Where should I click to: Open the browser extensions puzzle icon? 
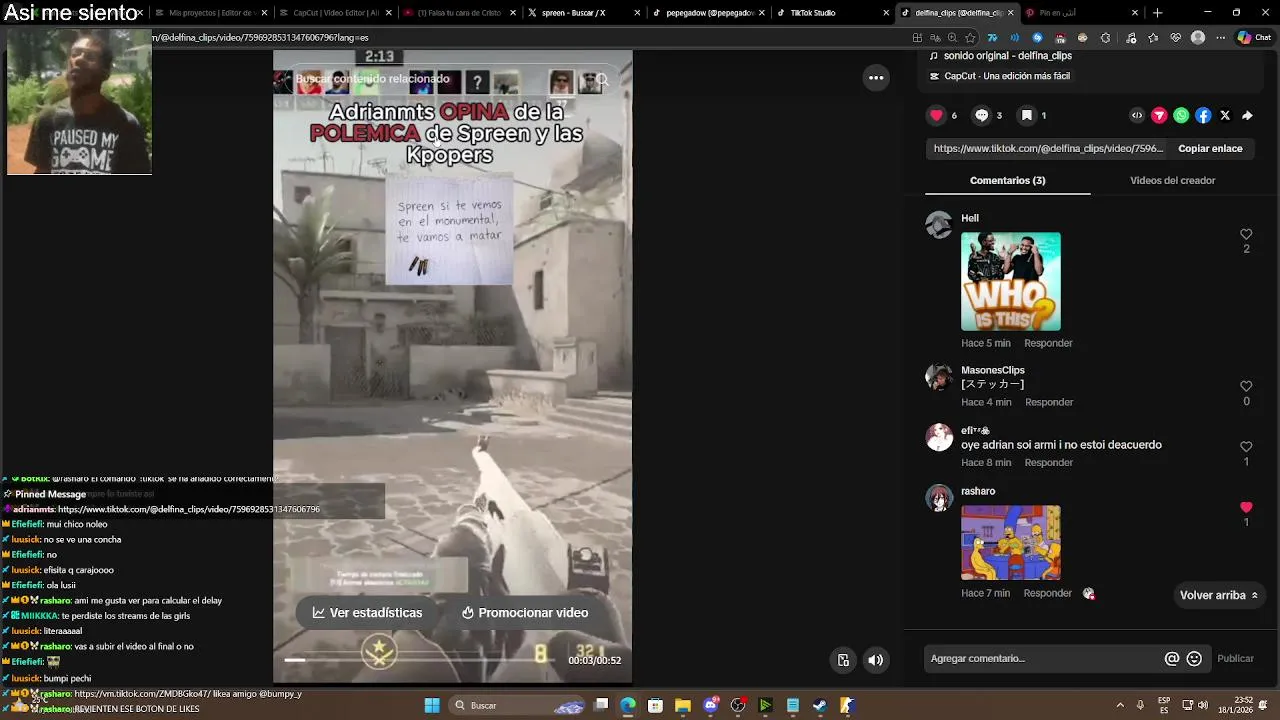click(x=1105, y=37)
